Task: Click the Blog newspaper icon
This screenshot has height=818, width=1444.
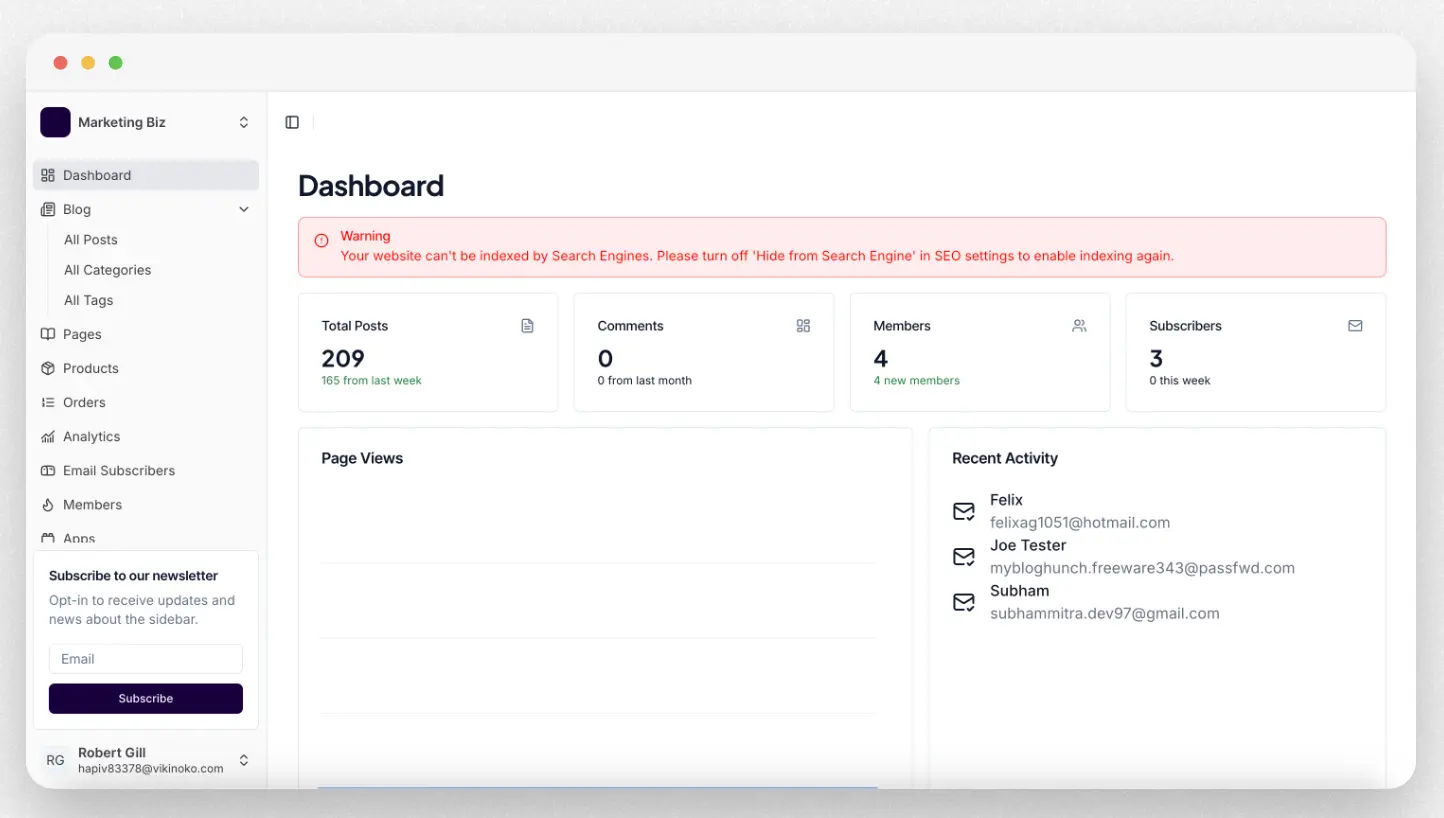Action: (x=48, y=209)
